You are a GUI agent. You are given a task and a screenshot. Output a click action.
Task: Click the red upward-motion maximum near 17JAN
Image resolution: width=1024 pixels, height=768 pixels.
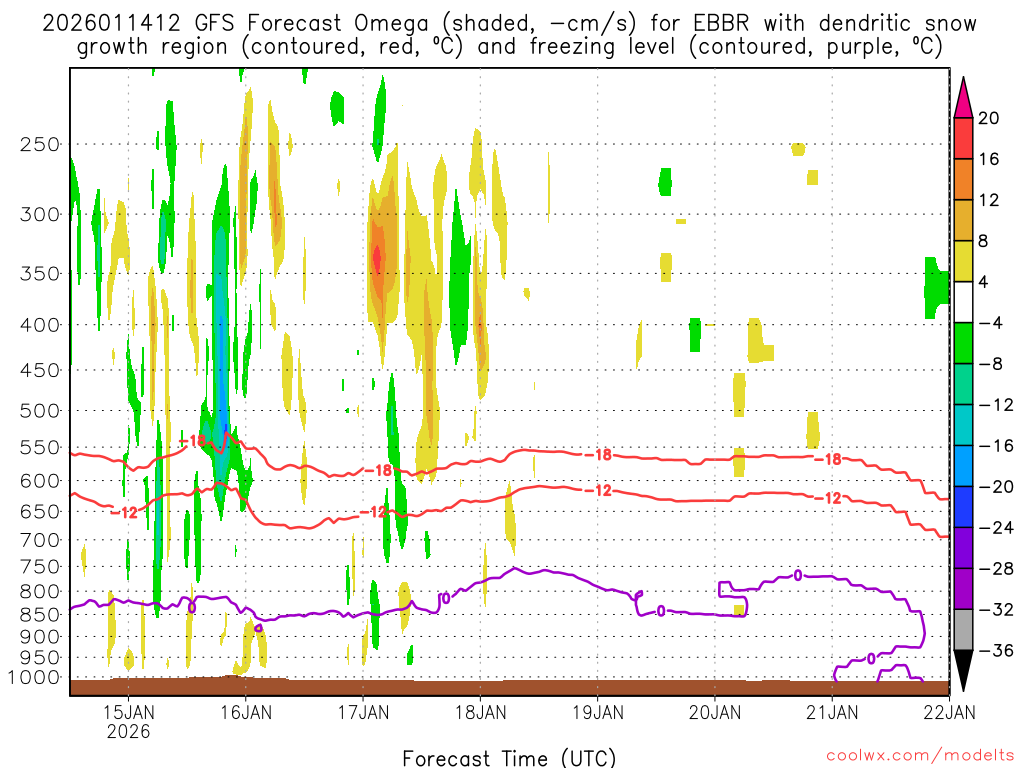pyautogui.click(x=377, y=258)
